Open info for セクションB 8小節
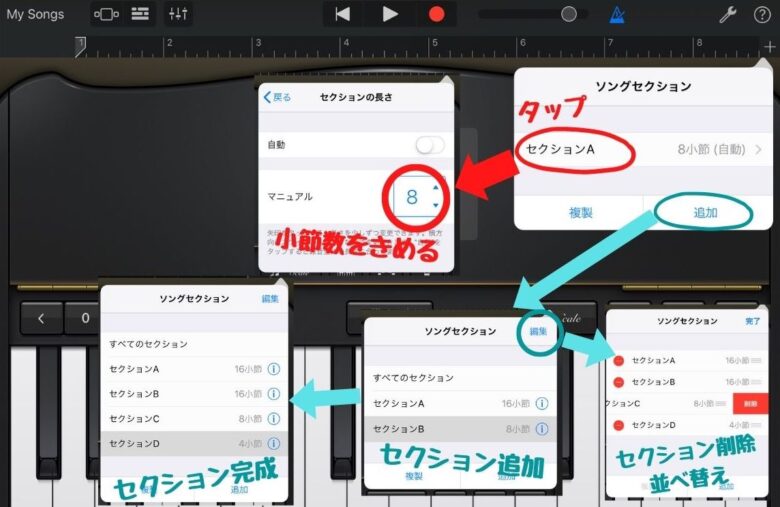Image resolution: width=780 pixels, height=507 pixels. (x=542, y=429)
